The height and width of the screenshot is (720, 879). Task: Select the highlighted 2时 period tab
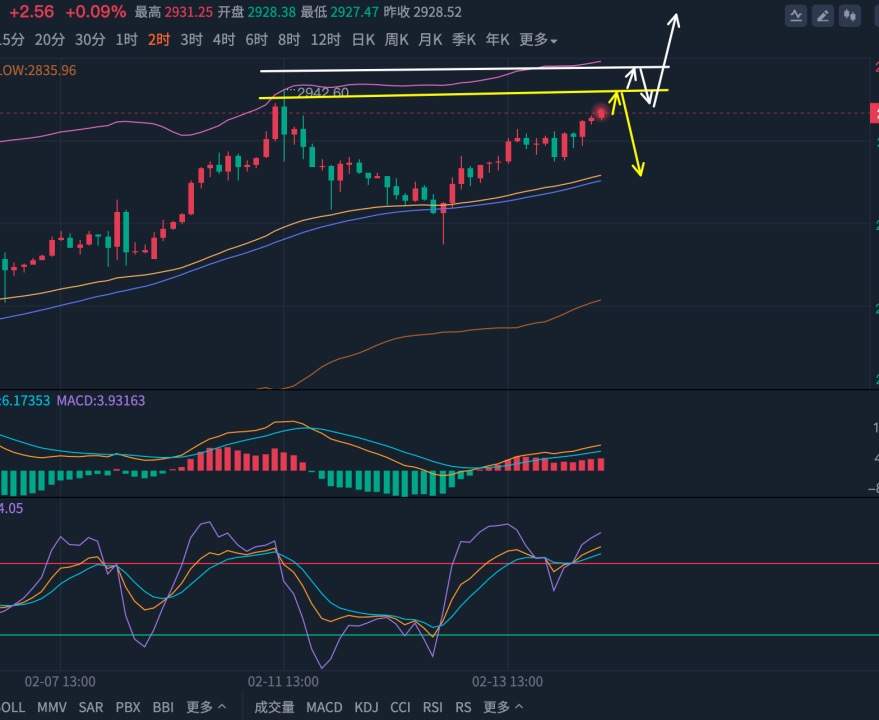pyautogui.click(x=159, y=40)
